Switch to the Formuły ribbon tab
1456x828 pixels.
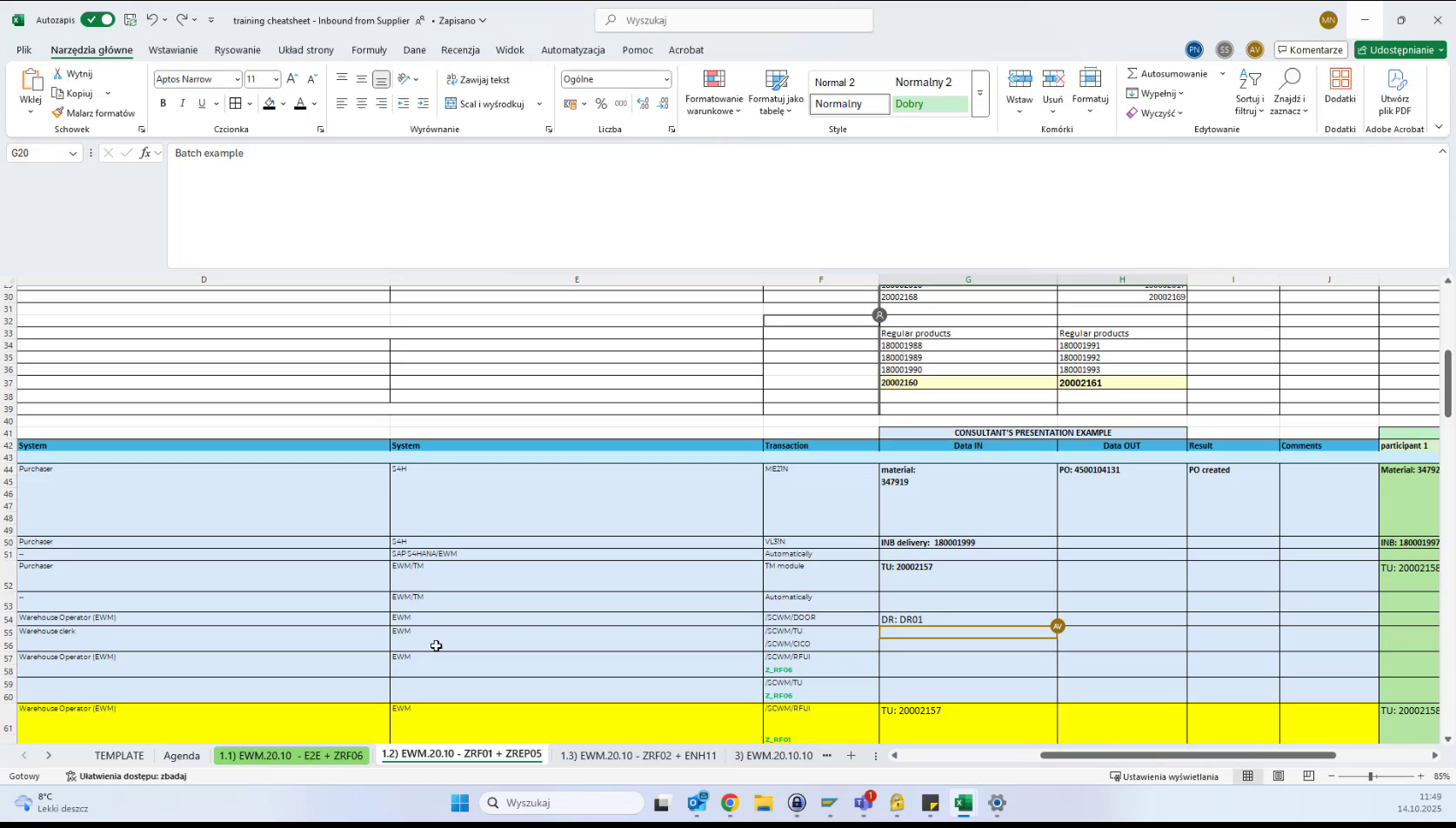pyautogui.click(x=369, y=50)
